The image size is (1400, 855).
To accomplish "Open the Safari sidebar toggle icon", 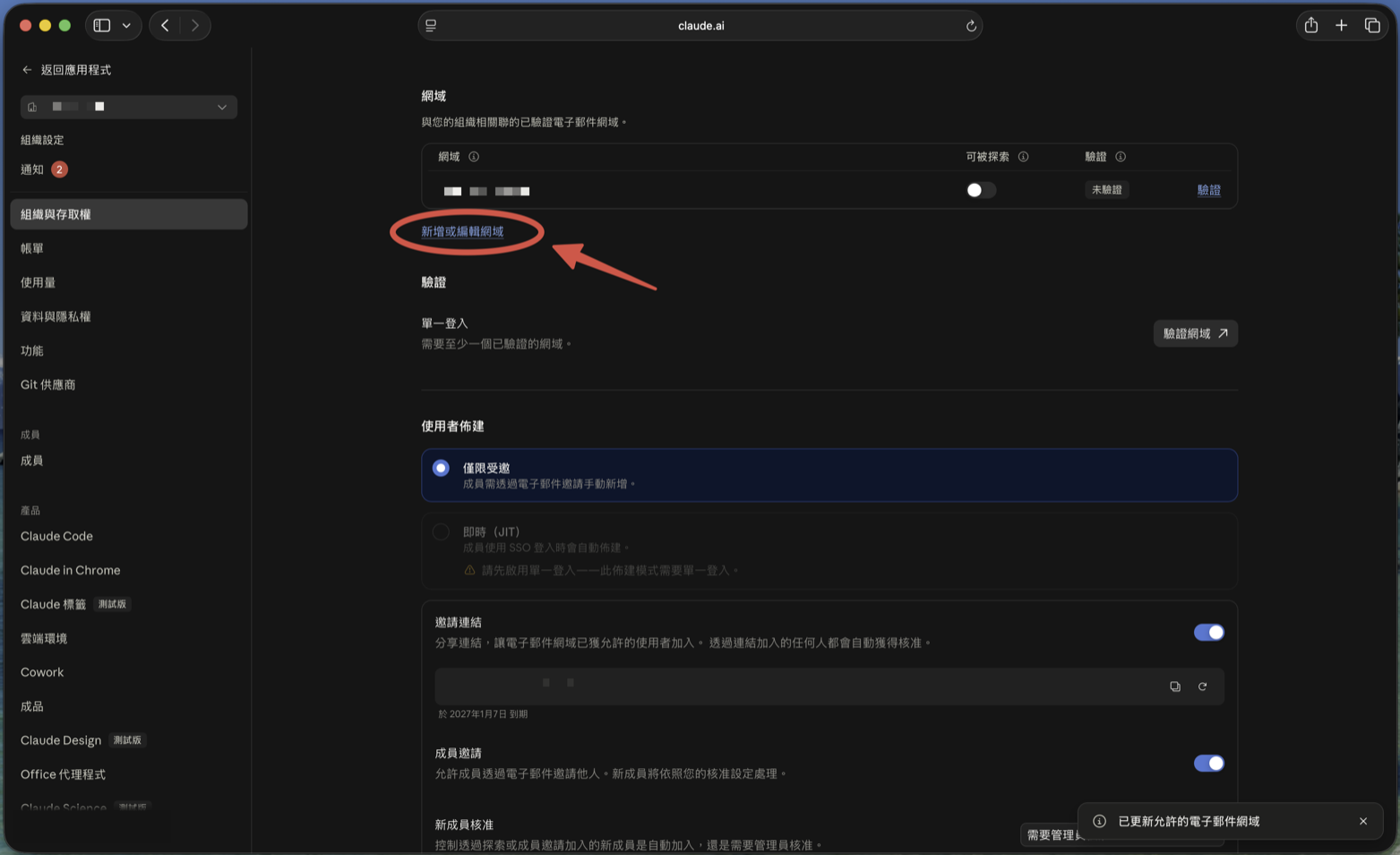I will click(102, 25).
